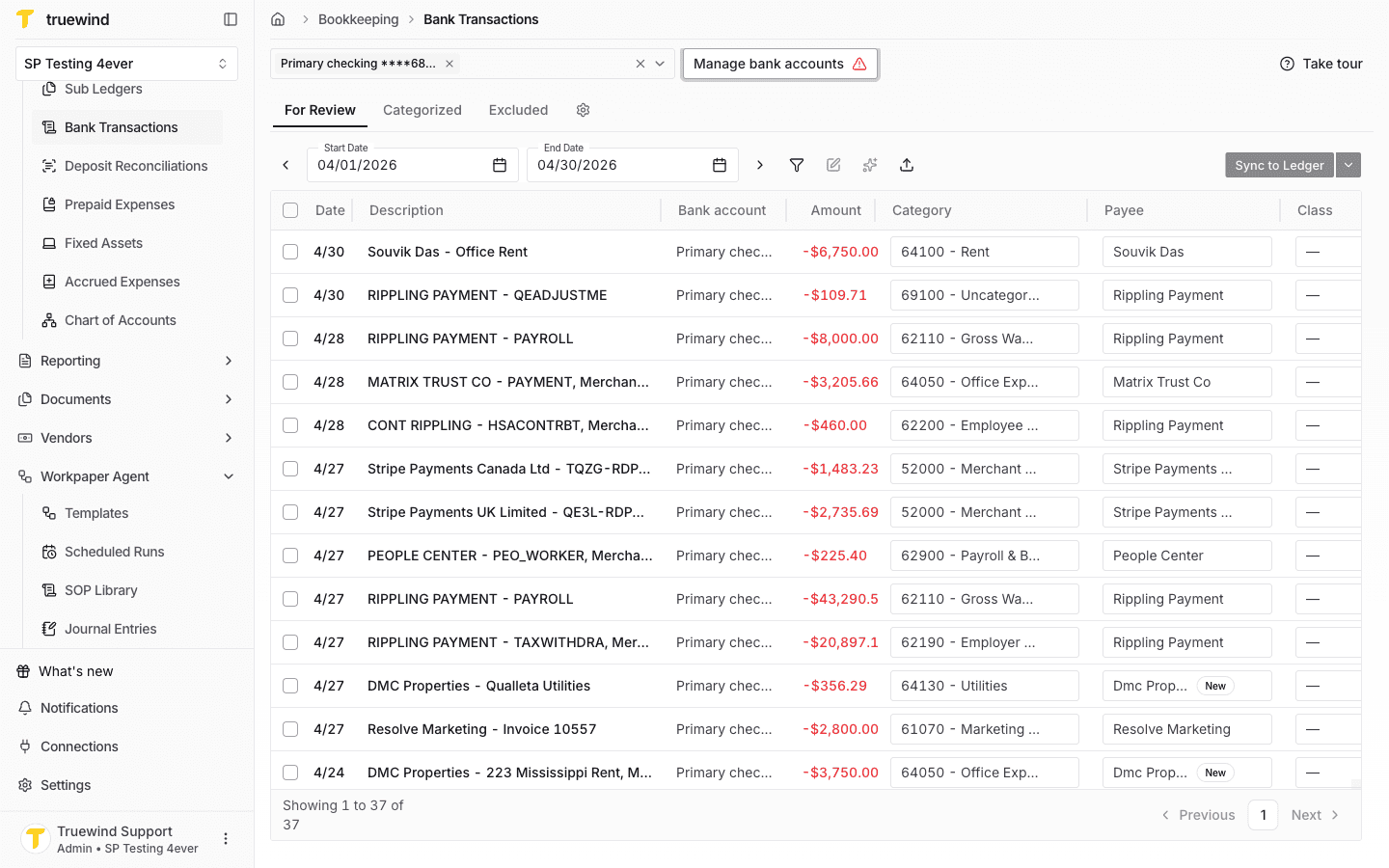Image resolution: width=1389 pixels, height=868 pixels.
Task: Open End Date calendar picker icon
Action: 720,165
